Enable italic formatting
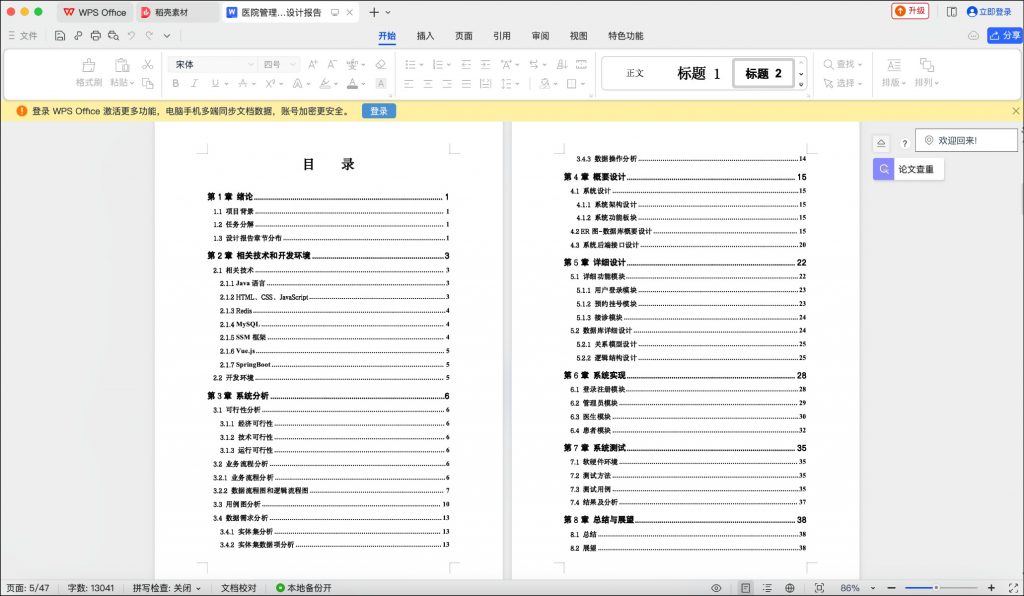The width and height of the screenshot is (1024, 596). point(195,83)
